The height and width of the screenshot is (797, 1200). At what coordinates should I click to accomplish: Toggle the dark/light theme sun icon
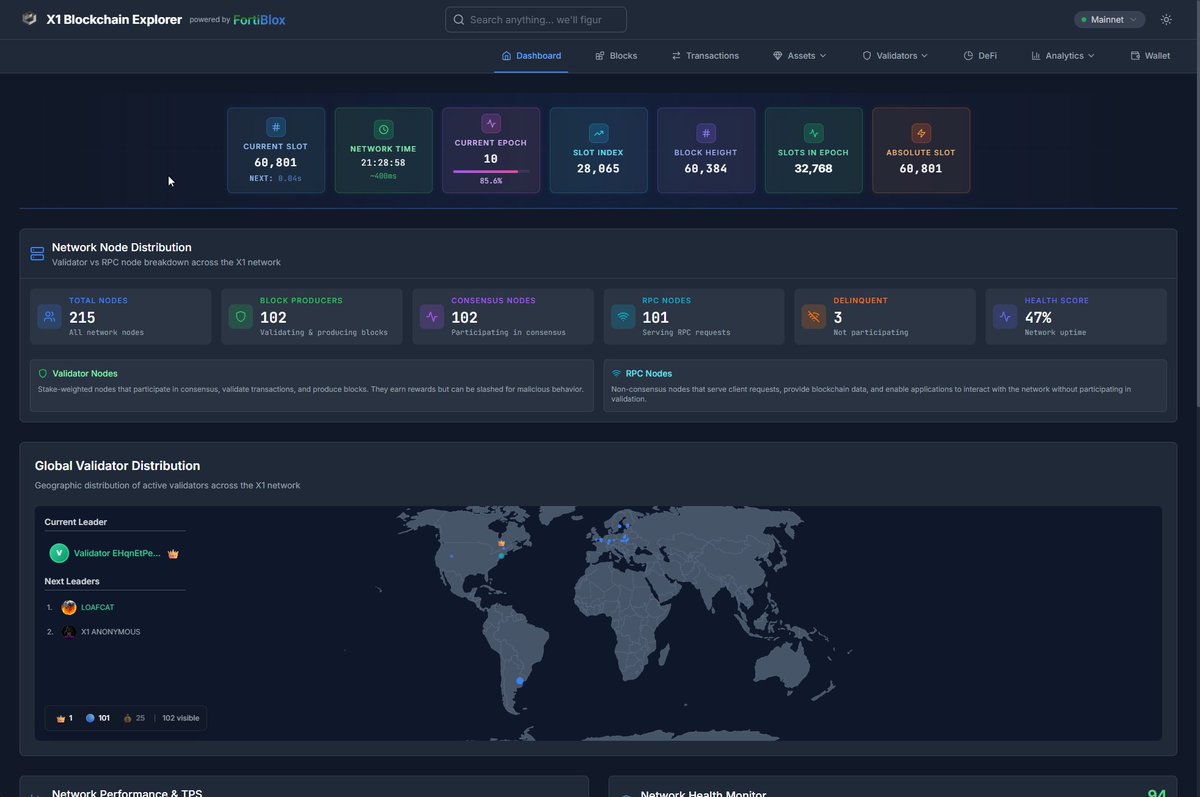tap(1165, 19)
